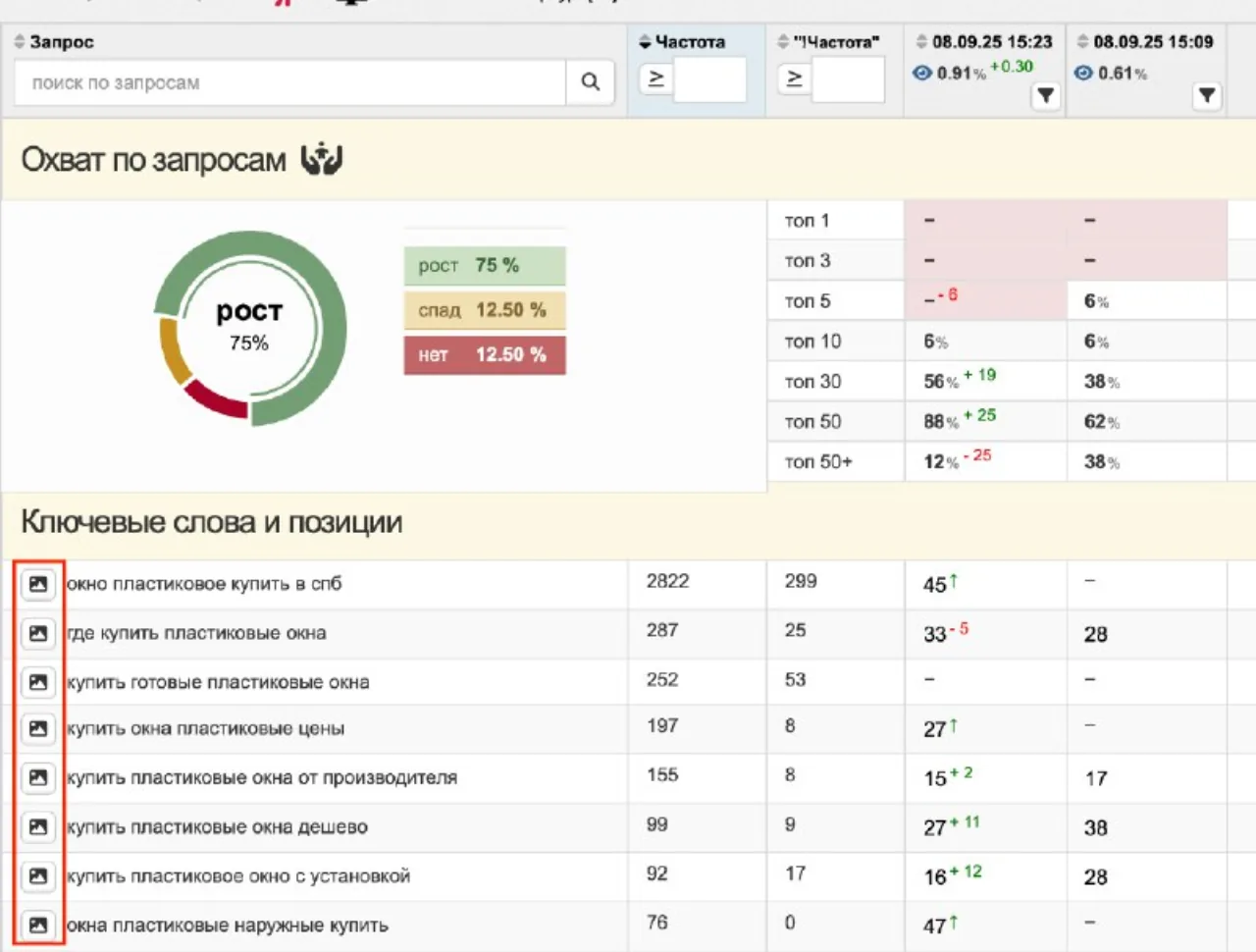Click frequency value 2822

667,581
